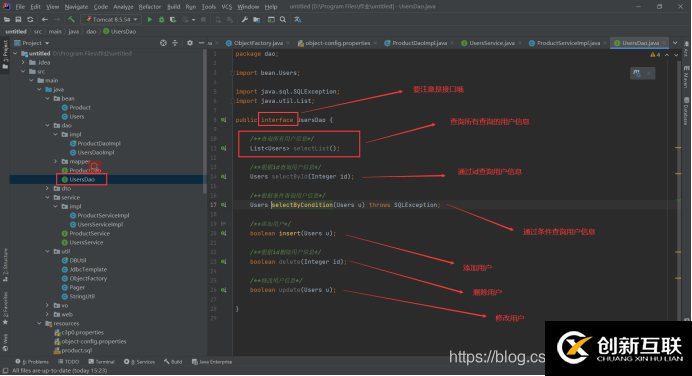Expand the dto package
Viewport: 692px width, 376px height.
48,188
